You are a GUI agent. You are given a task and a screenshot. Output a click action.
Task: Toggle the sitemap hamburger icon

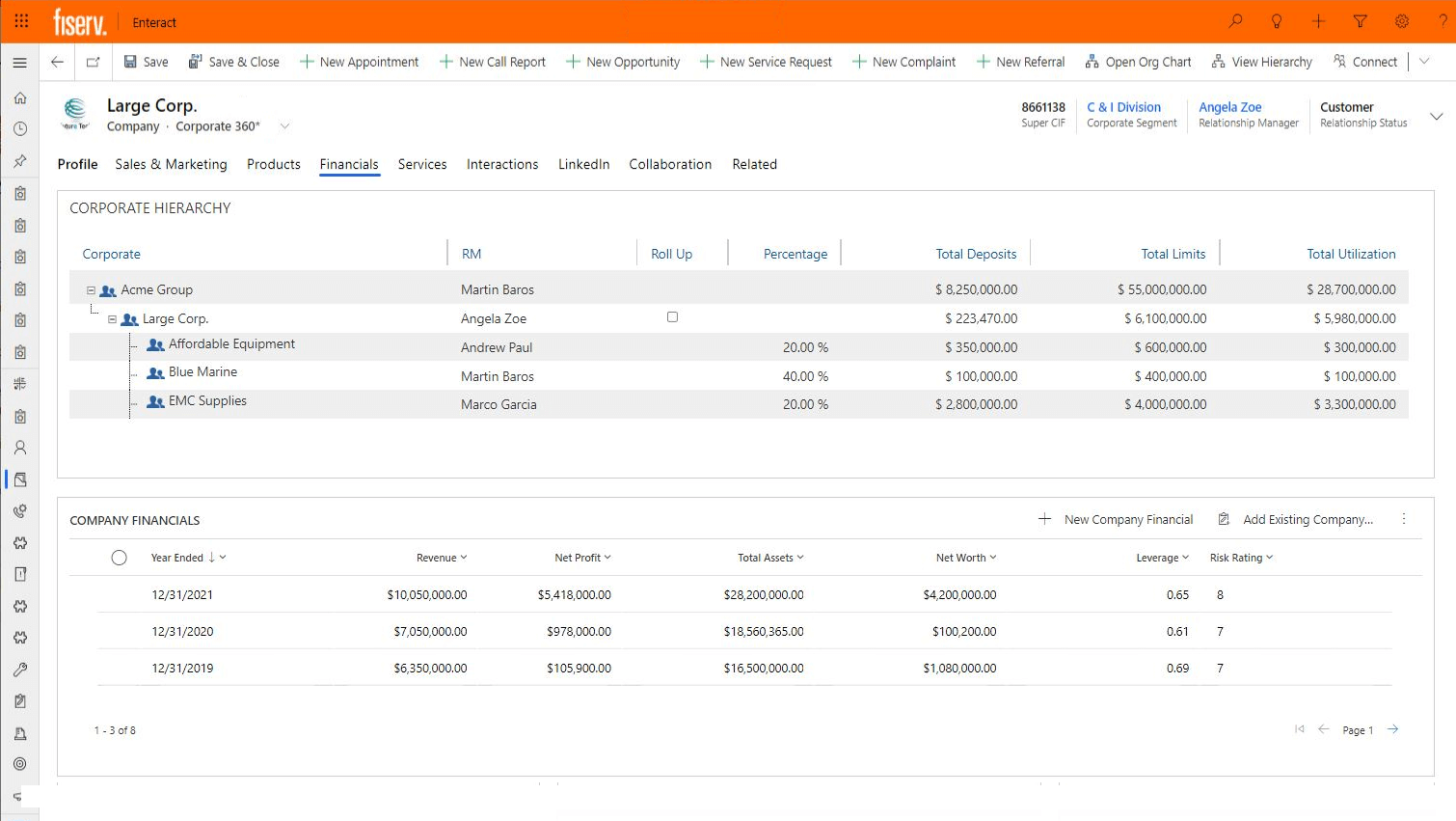20,62
